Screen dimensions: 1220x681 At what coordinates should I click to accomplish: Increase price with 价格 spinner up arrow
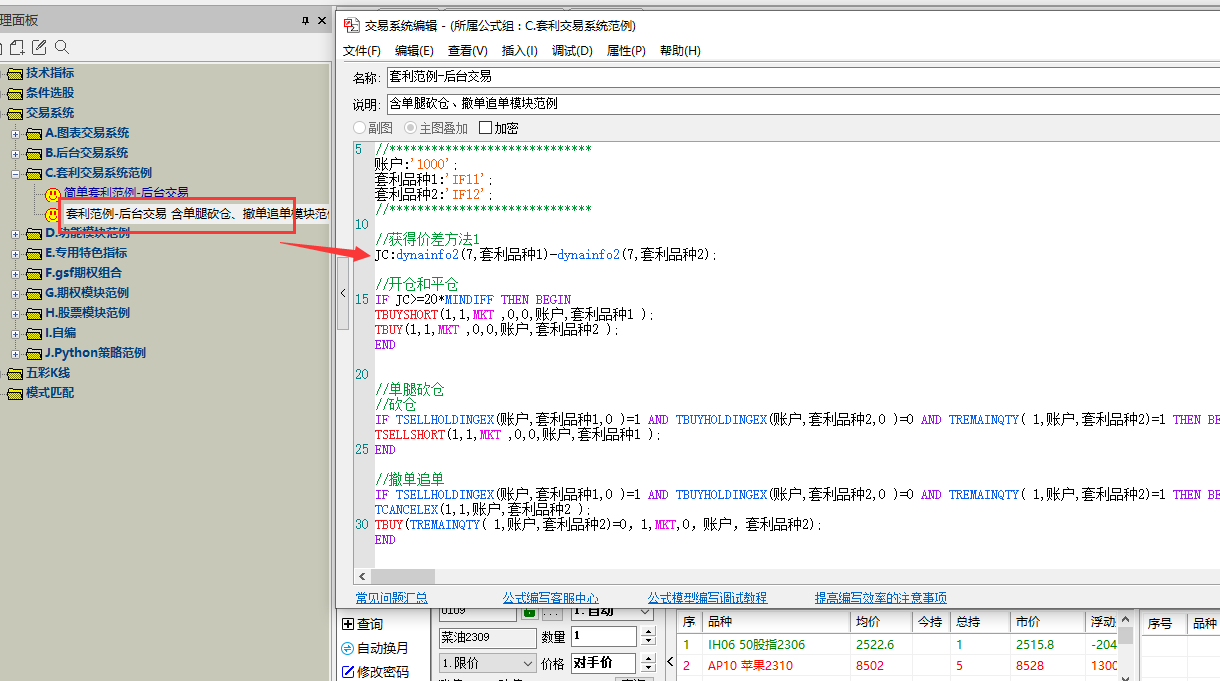pos(648,658)
